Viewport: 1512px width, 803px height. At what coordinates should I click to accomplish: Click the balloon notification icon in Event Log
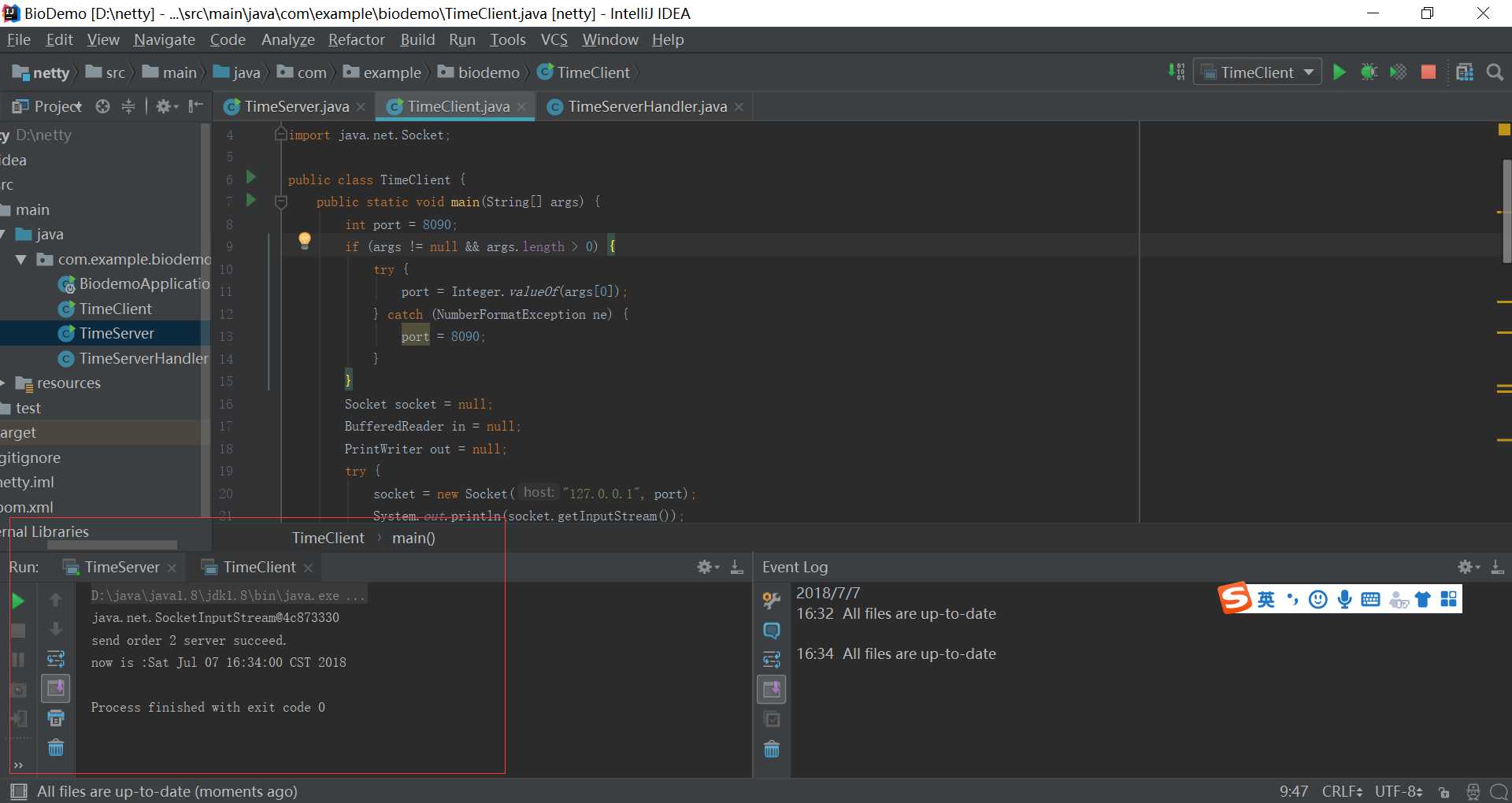point(772,631)
